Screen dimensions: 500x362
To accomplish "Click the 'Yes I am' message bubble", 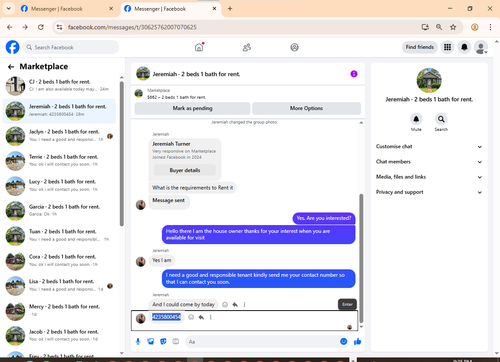I will [x=162, y=260].
